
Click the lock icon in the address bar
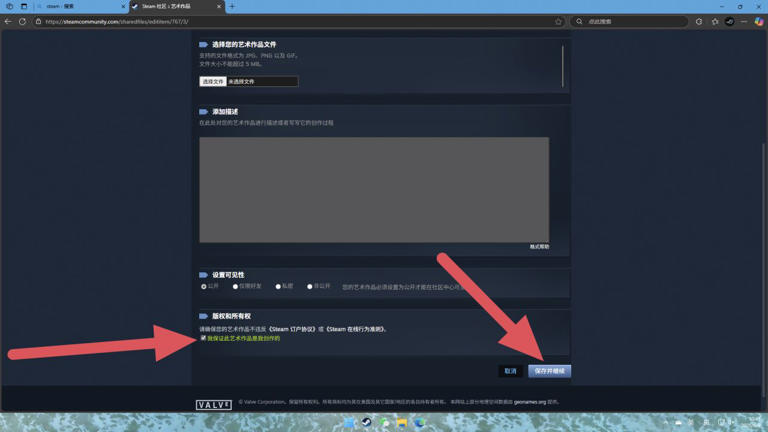coord(38,22)
